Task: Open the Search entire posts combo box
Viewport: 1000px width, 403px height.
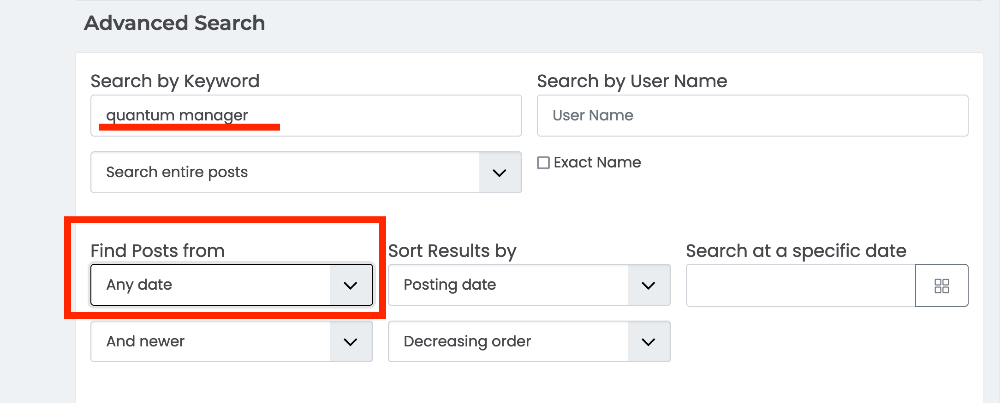Action: click(285, 172)
